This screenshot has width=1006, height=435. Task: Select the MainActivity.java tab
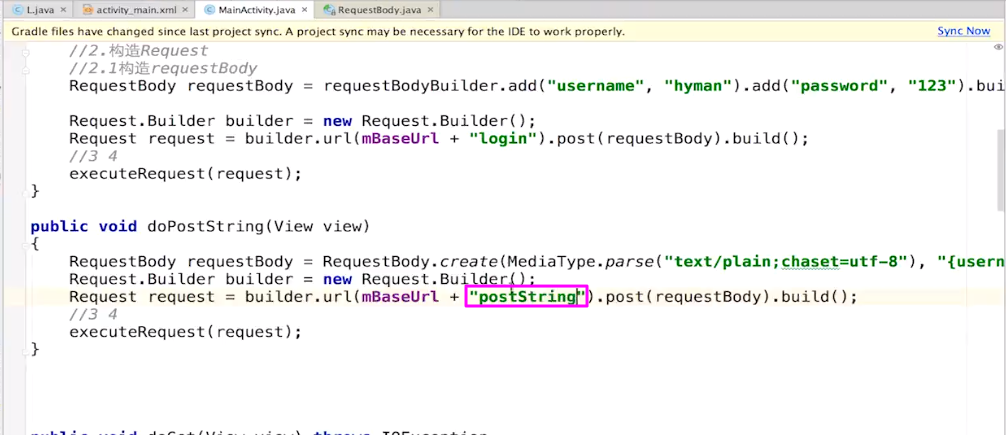pyautogui.click(x=258, y=10)
